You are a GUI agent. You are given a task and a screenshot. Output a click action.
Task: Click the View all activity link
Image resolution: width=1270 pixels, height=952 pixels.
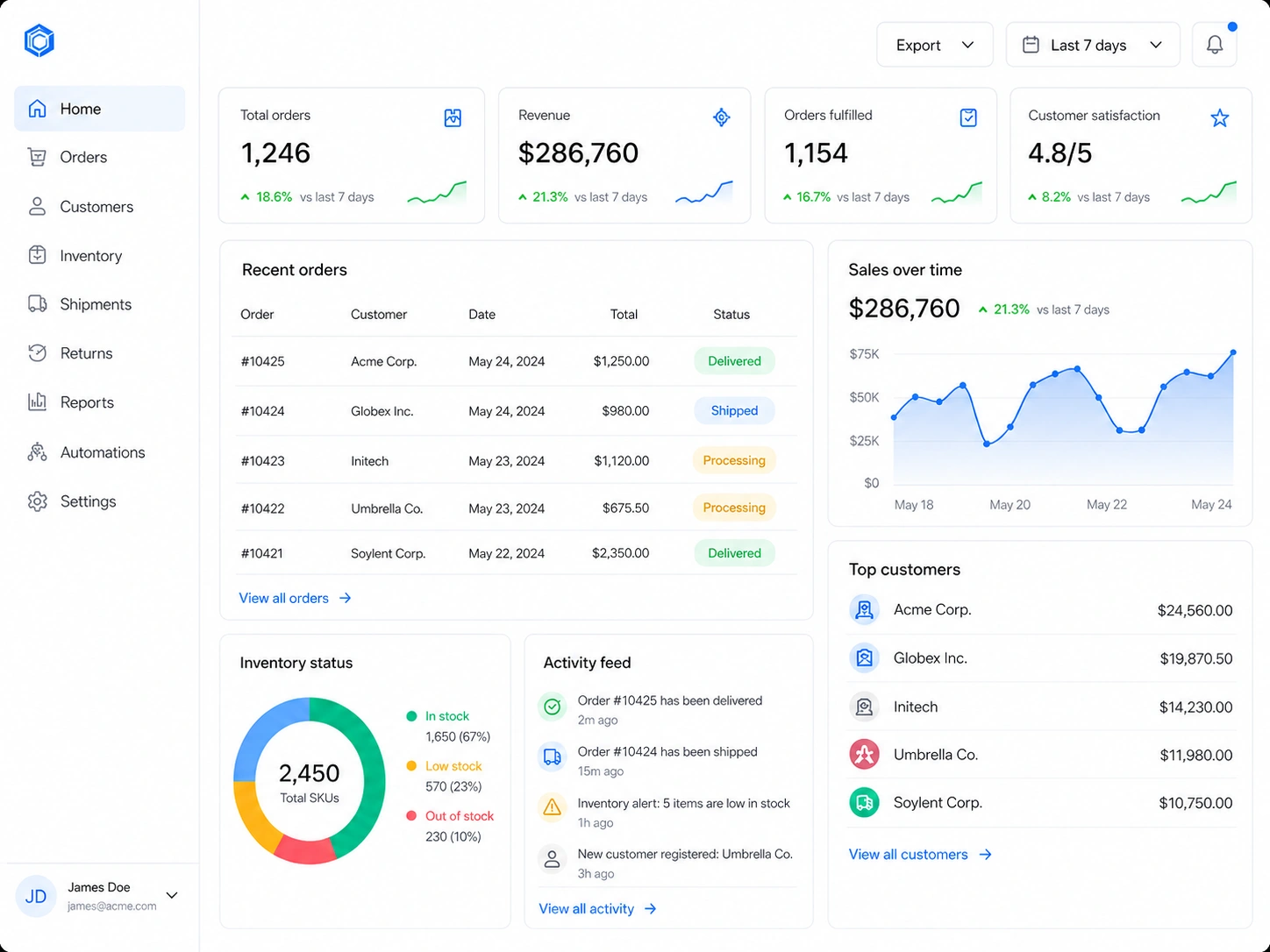597,909
